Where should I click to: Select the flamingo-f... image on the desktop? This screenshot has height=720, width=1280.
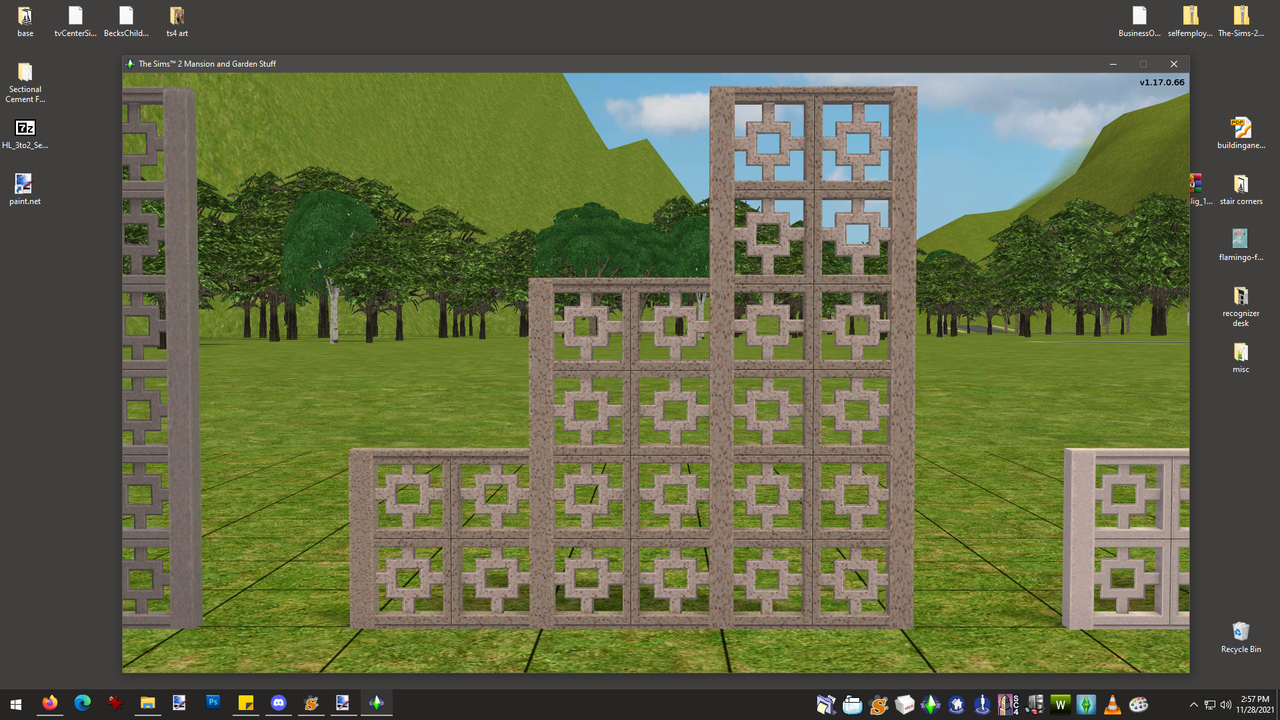1241,246
